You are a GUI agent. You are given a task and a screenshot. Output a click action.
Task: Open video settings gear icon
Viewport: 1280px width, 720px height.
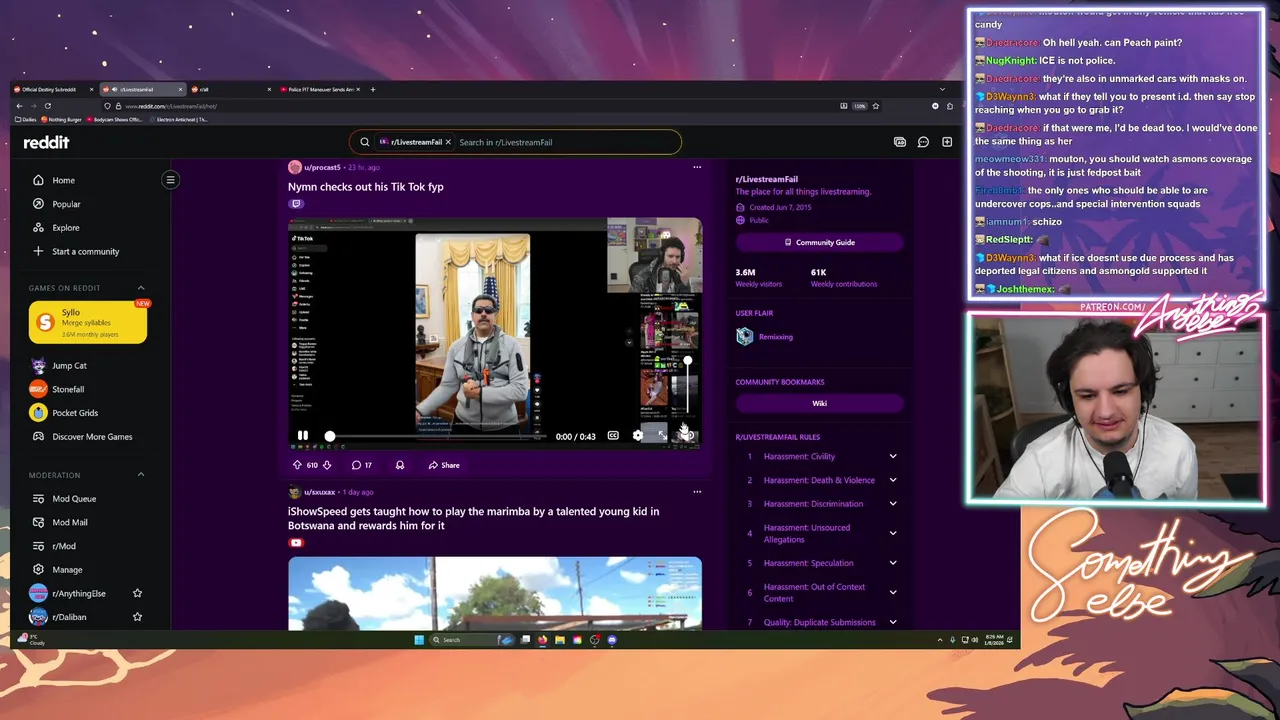pos(638,436)
